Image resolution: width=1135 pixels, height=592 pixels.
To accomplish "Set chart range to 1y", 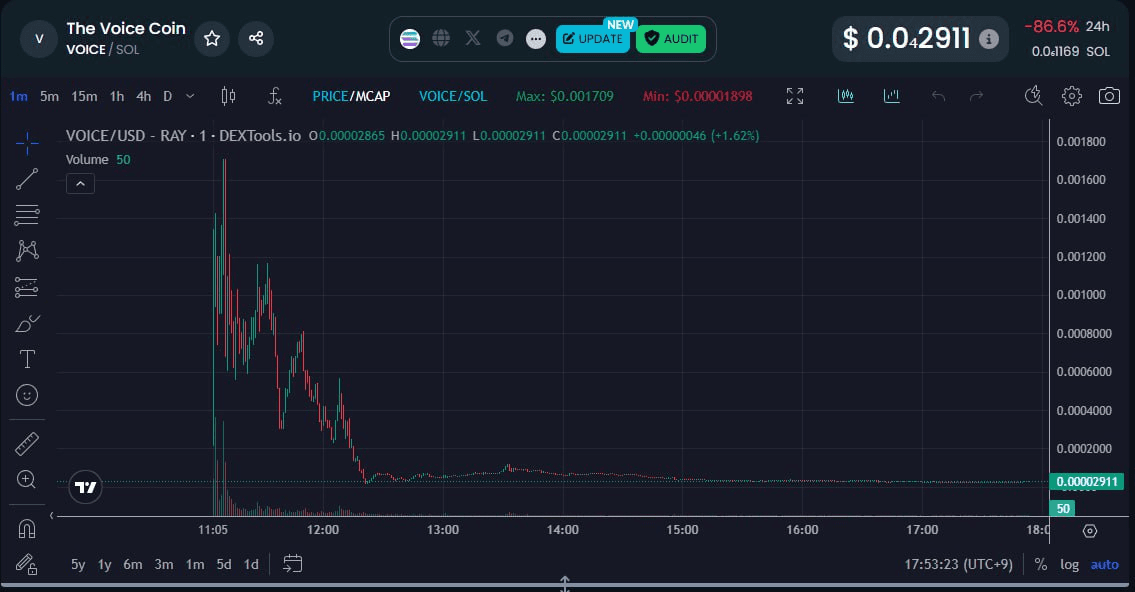I will (105, 564).
